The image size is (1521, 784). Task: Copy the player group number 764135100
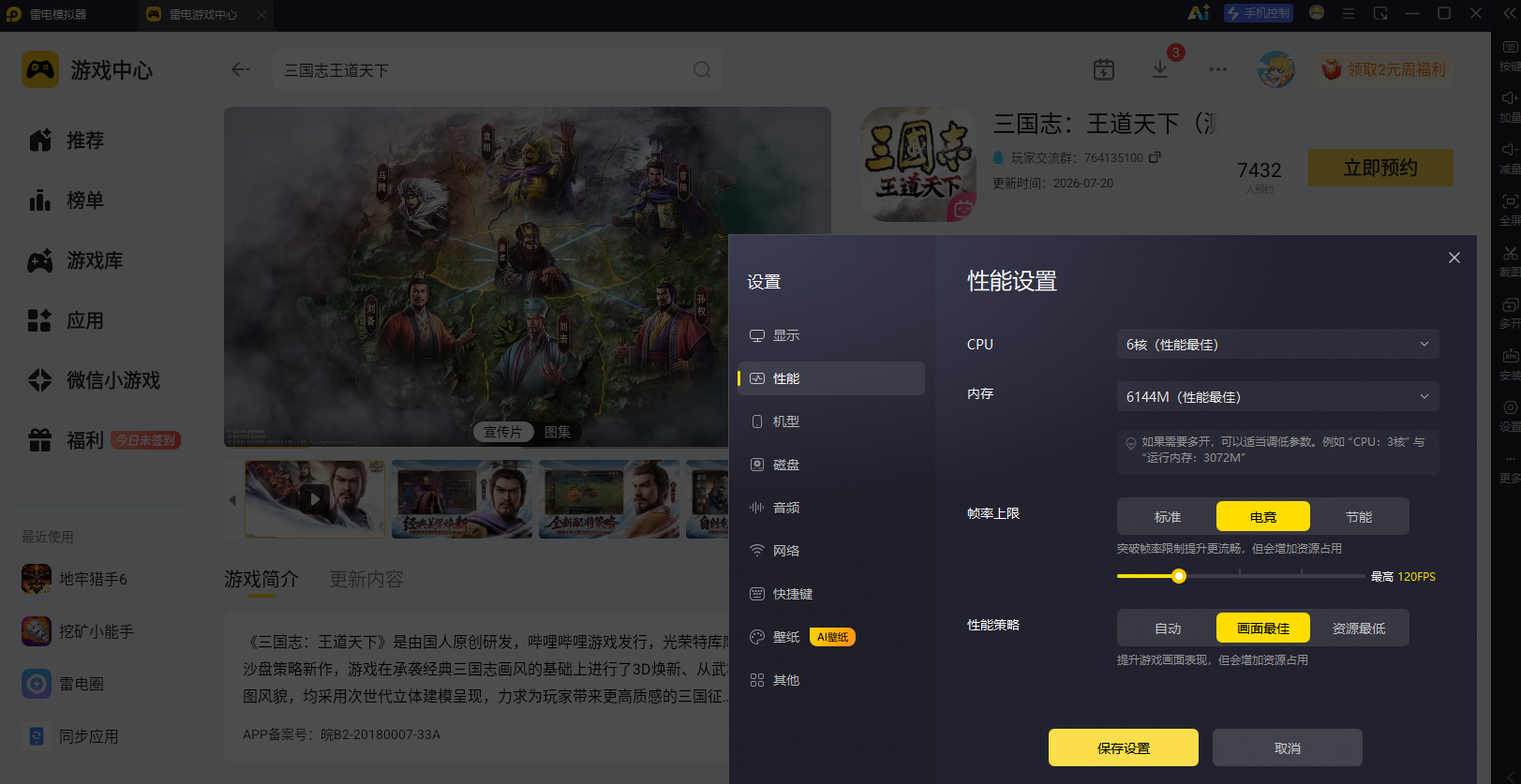(x=1156, y=157)
